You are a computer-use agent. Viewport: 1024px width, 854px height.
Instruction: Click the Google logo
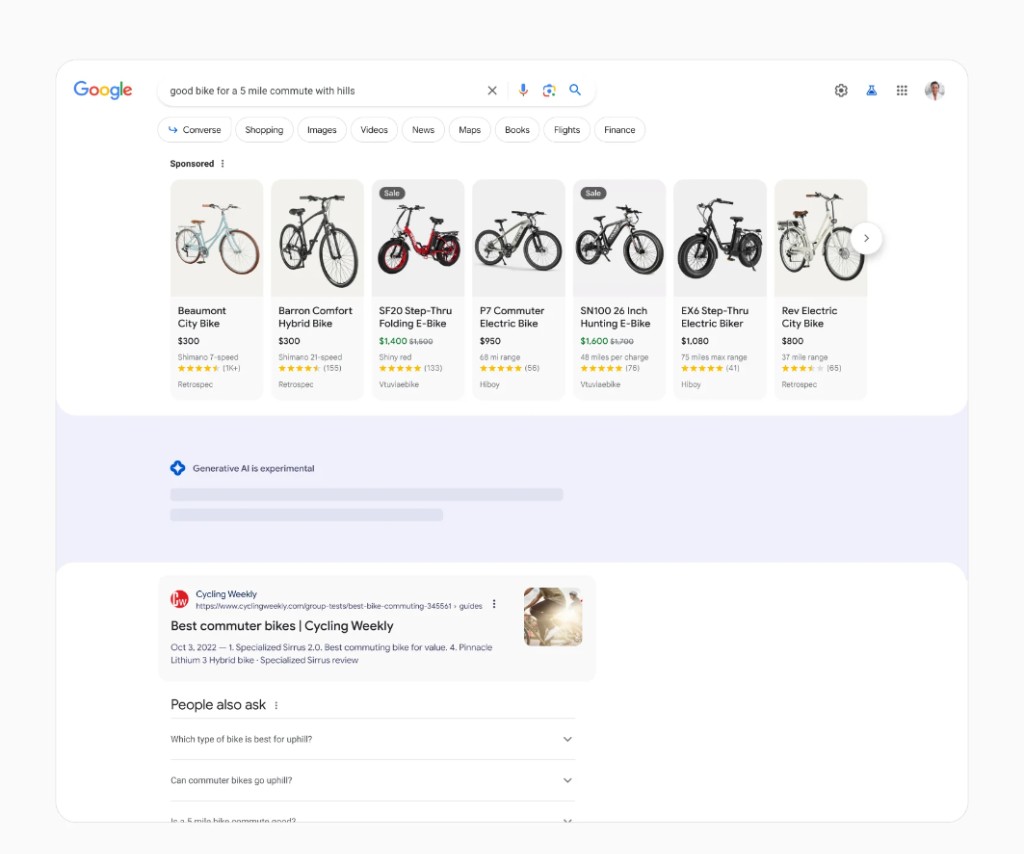tap(103, 91)
